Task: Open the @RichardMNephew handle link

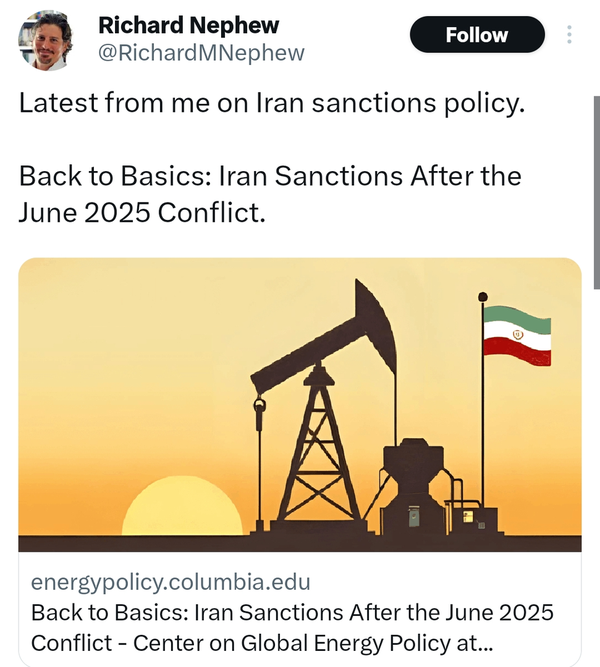Action: [200, 53]
